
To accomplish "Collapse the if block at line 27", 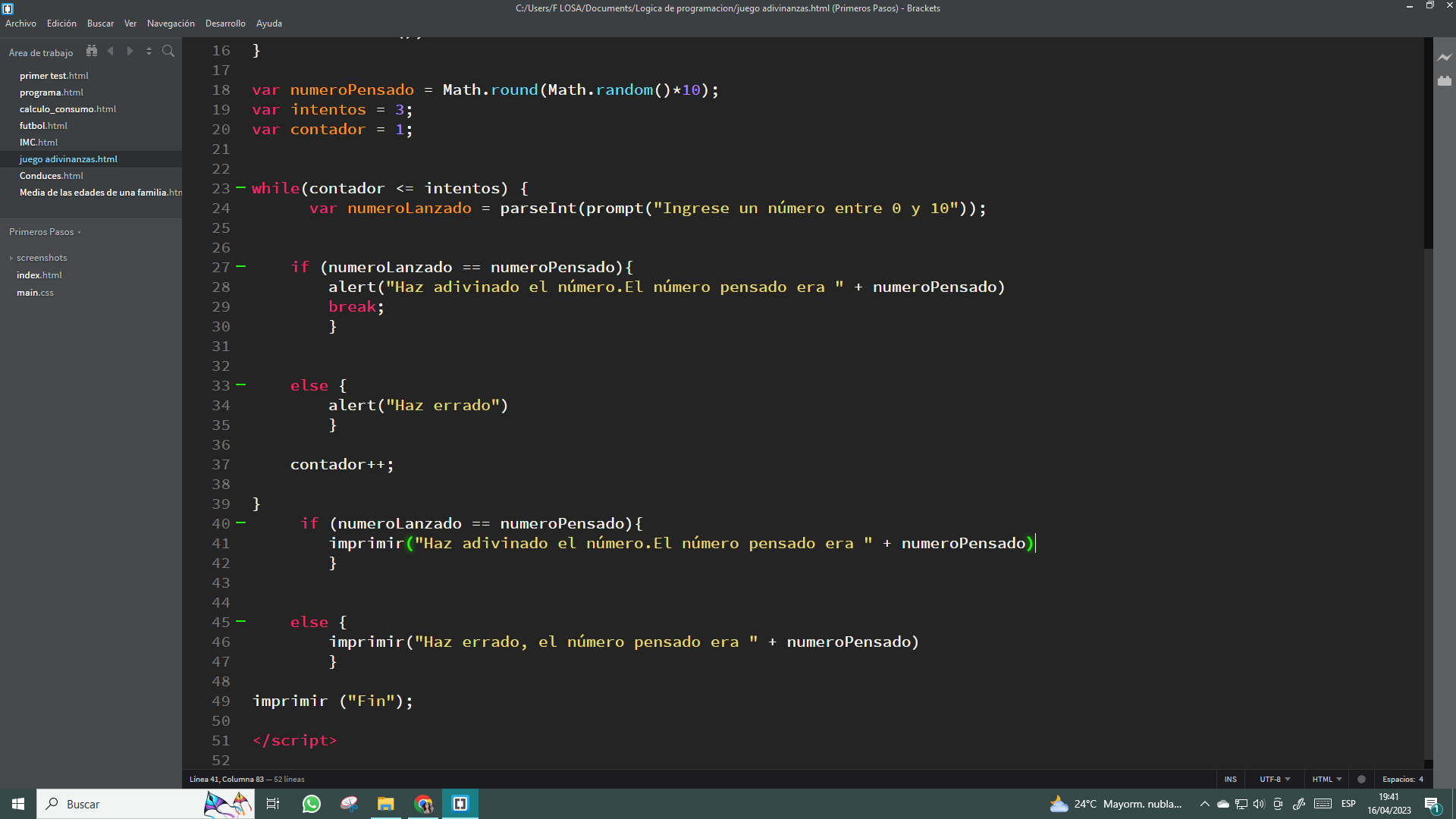I will coord(241,266).
